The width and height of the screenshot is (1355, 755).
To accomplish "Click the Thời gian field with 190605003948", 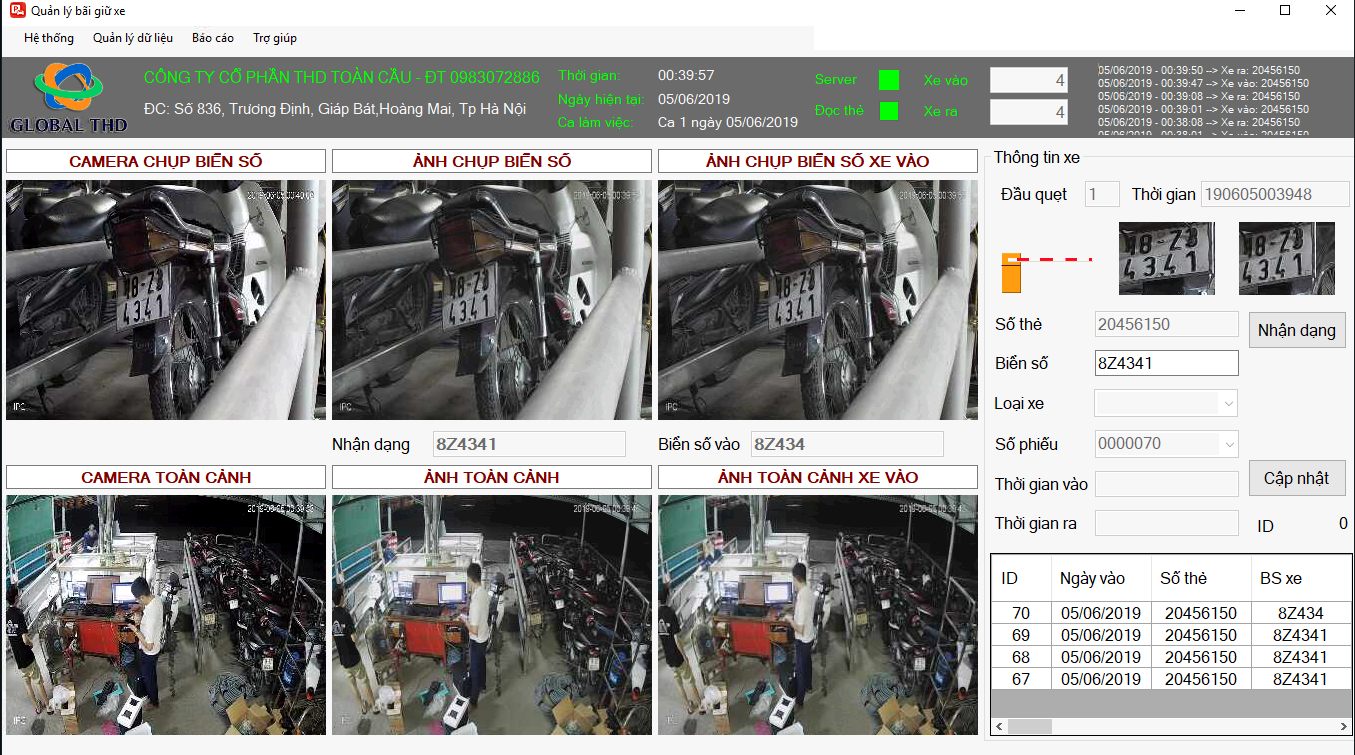I will (x=1275, y=194).
